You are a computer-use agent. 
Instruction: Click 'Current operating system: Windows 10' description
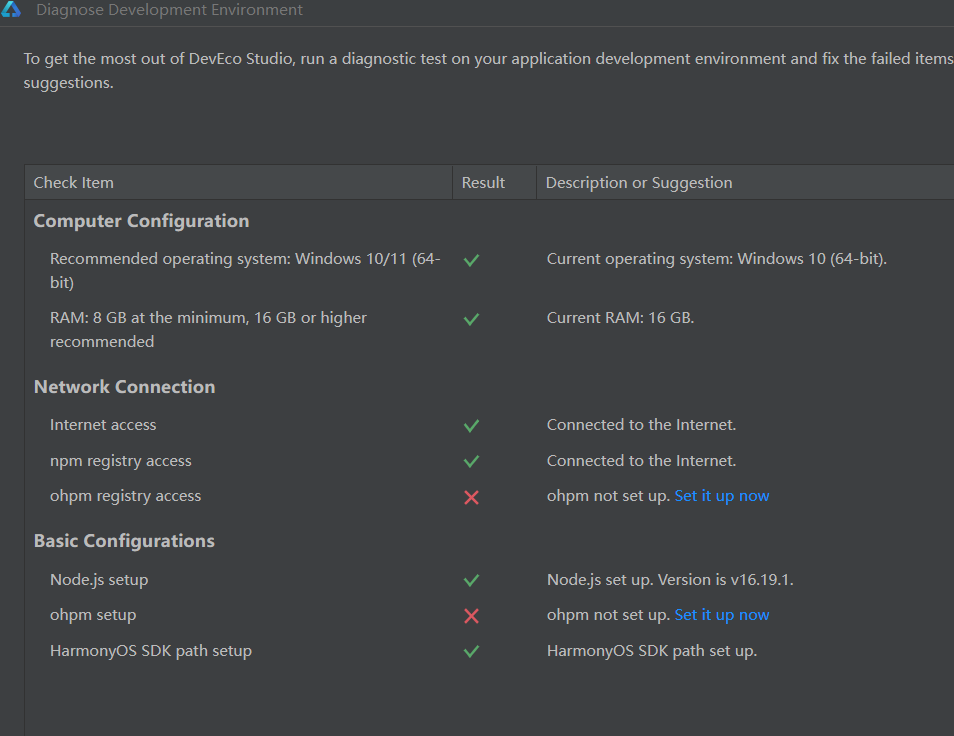coord(717,259)
